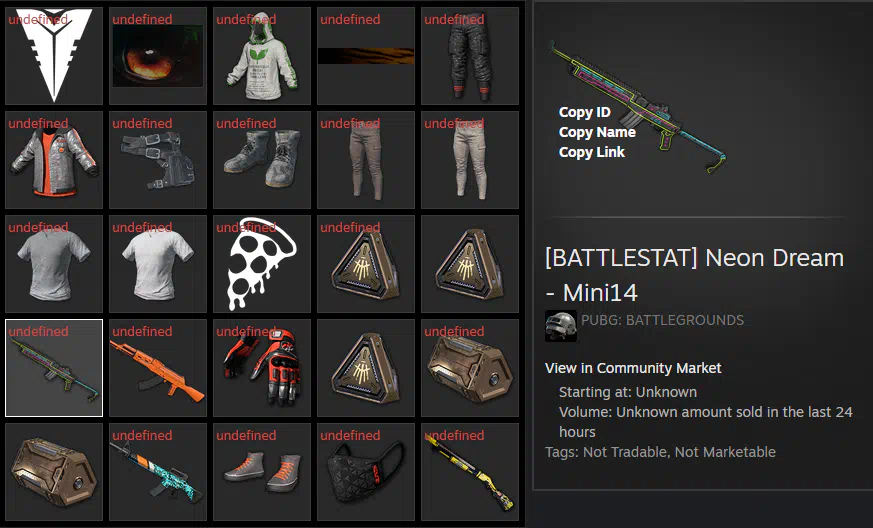Choose the yellow shotgun skin item
The height and width of the screenshot is (528, 873).
pos(470,472)
